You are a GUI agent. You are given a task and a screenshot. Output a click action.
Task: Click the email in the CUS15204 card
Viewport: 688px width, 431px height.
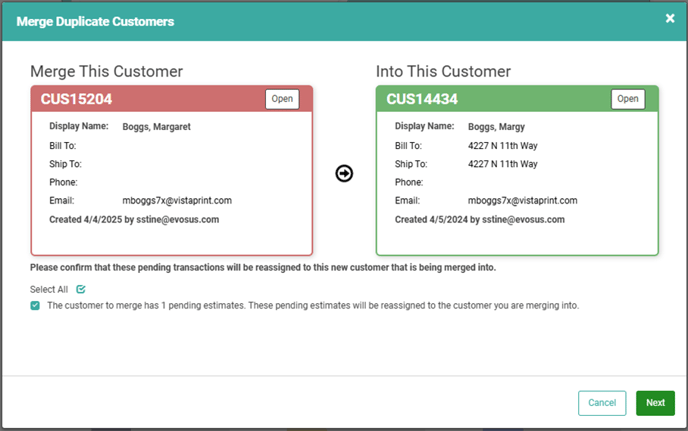click(x=177, y=201)
